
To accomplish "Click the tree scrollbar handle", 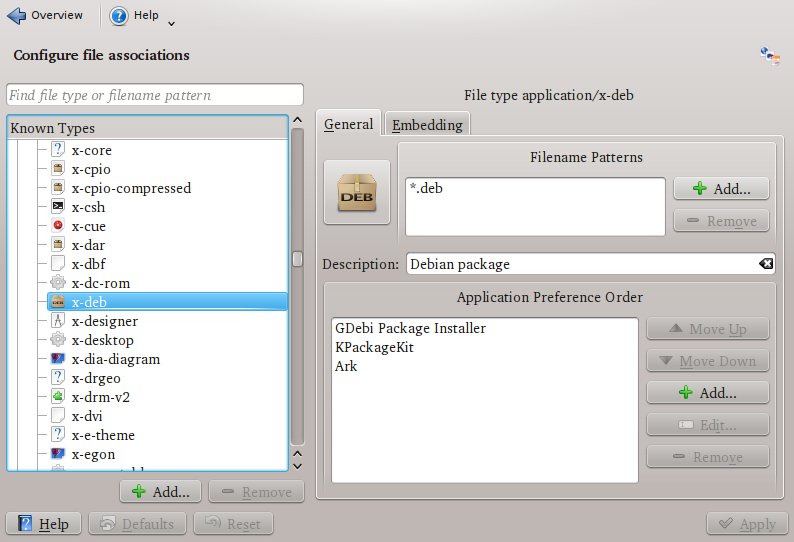I will [x=298, y=259].
